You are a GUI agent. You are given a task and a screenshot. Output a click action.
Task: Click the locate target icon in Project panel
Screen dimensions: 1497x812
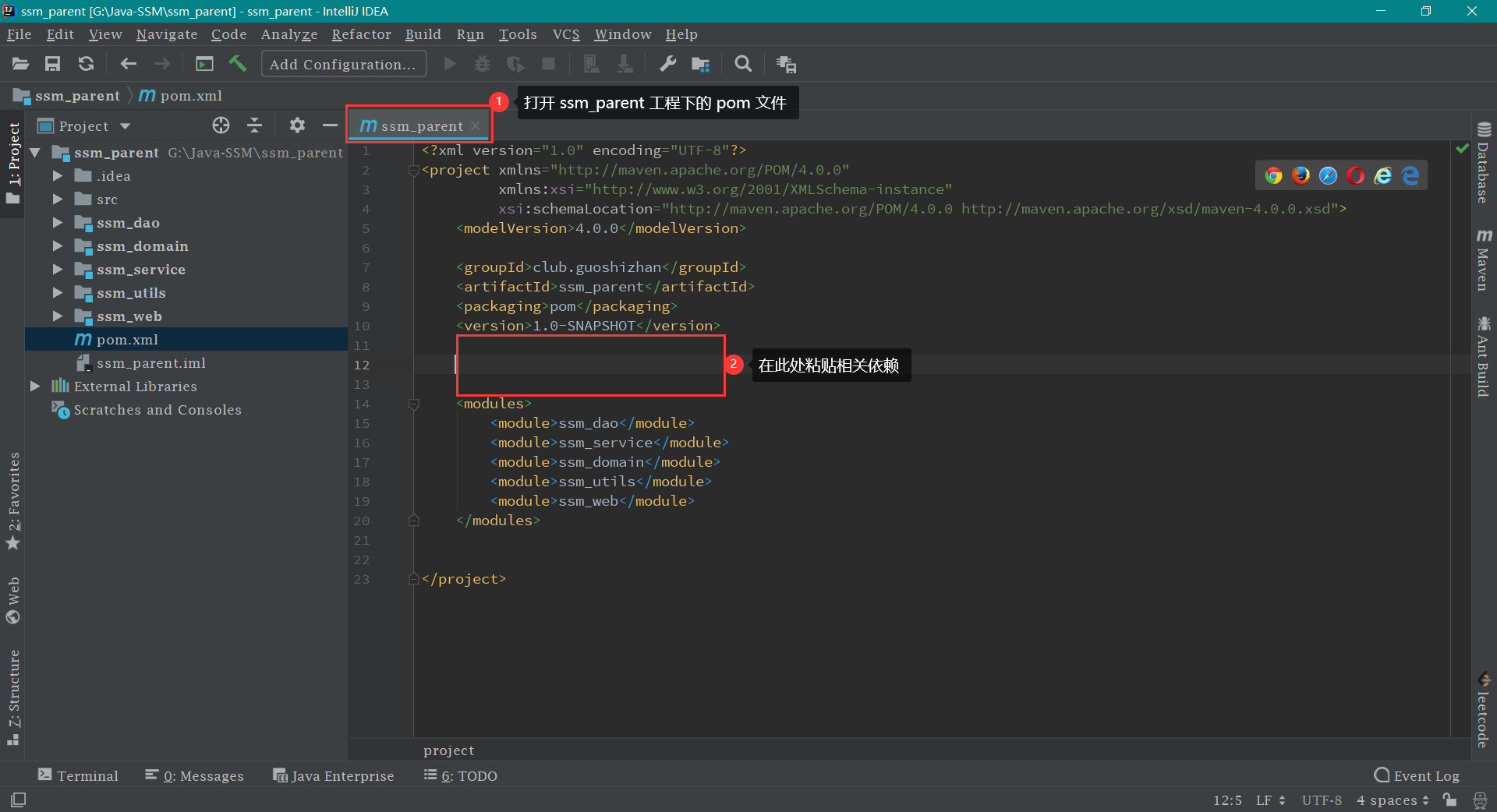click(x=221, y=125)
